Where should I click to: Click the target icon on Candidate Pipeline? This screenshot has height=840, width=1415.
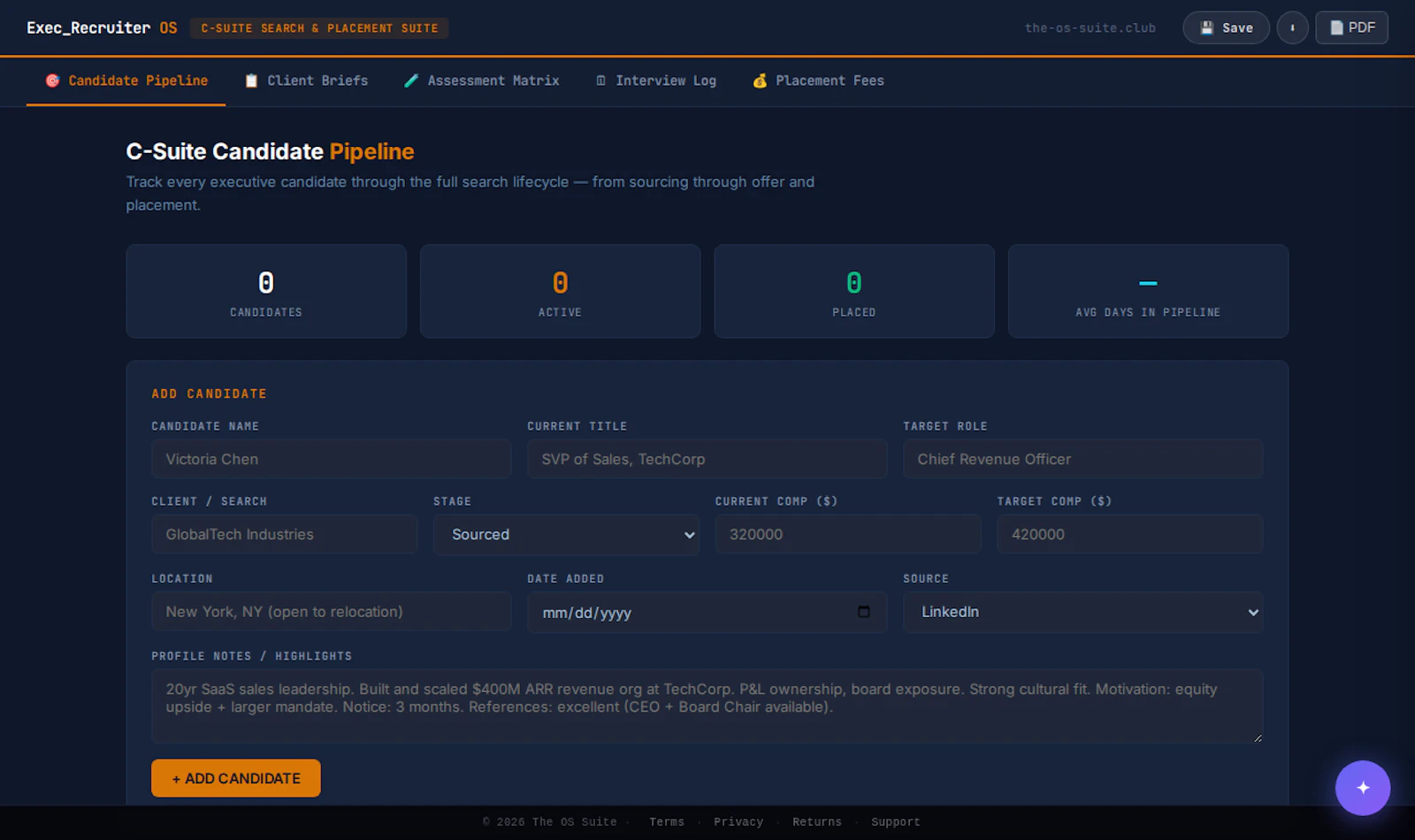[x=52, y=80]
